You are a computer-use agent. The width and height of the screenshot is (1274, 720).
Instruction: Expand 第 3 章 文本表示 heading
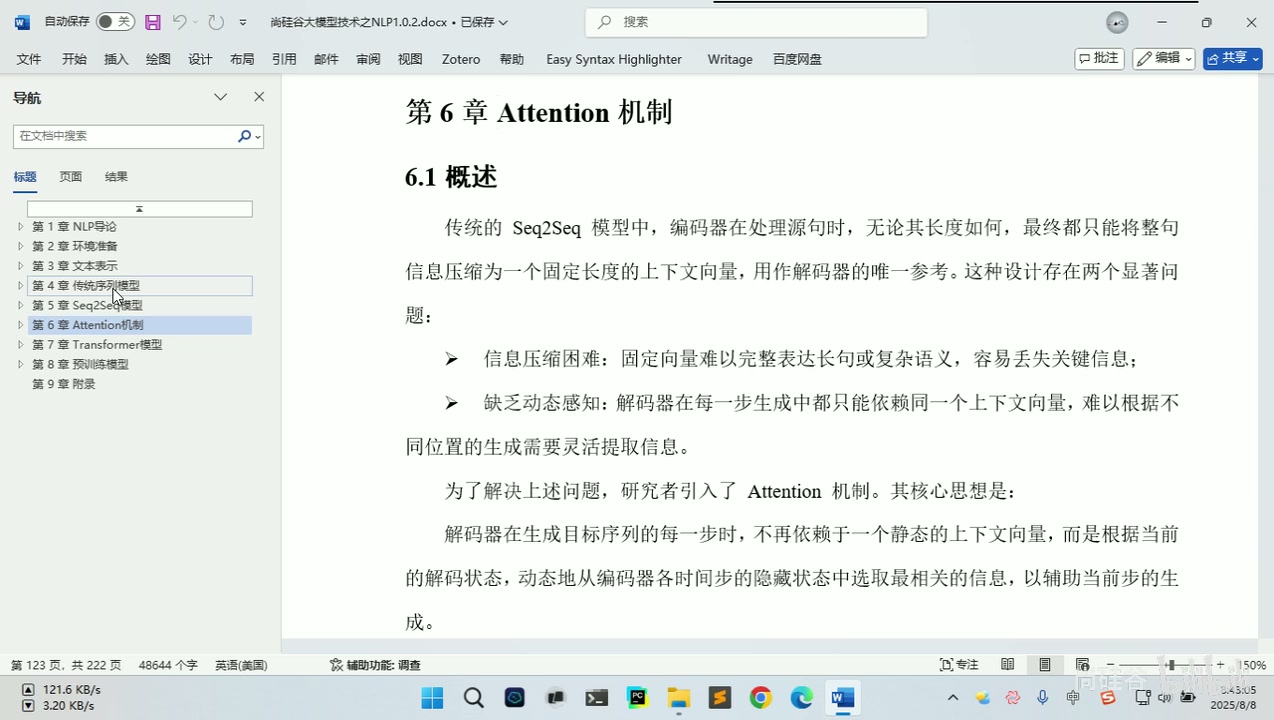pos(20,266)
